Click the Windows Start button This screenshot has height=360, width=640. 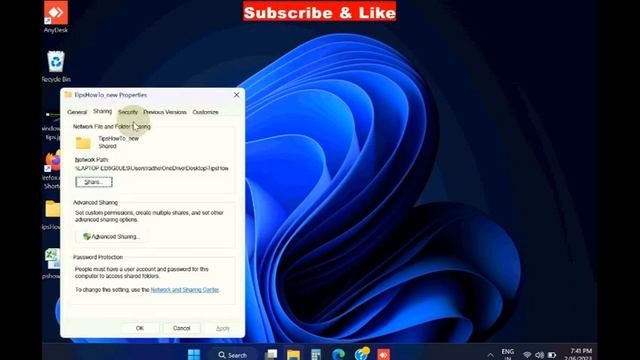194,354
